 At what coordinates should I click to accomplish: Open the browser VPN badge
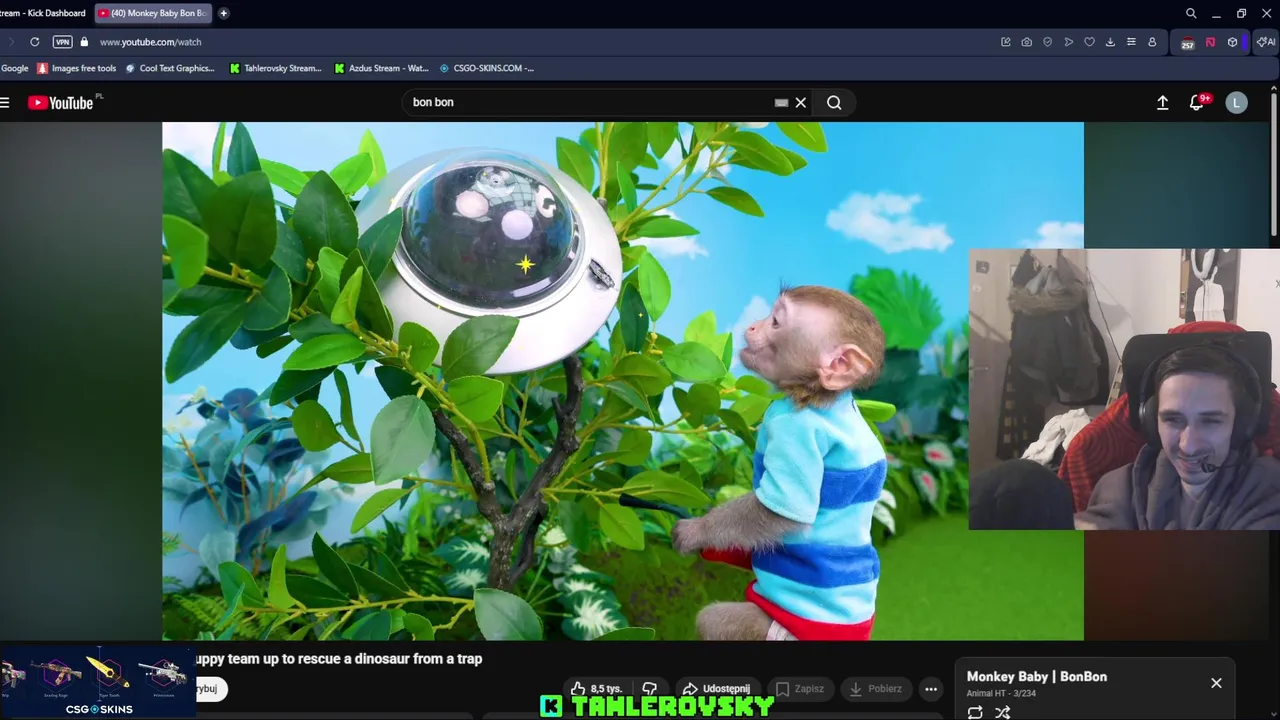point(62,42)
